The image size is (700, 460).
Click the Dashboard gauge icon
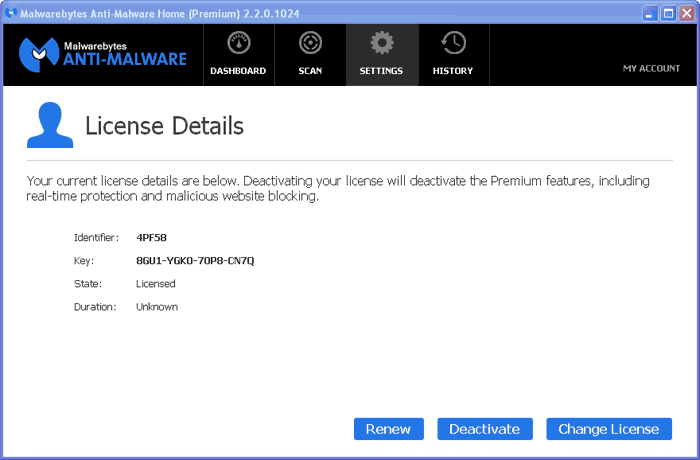coord(239,43)
